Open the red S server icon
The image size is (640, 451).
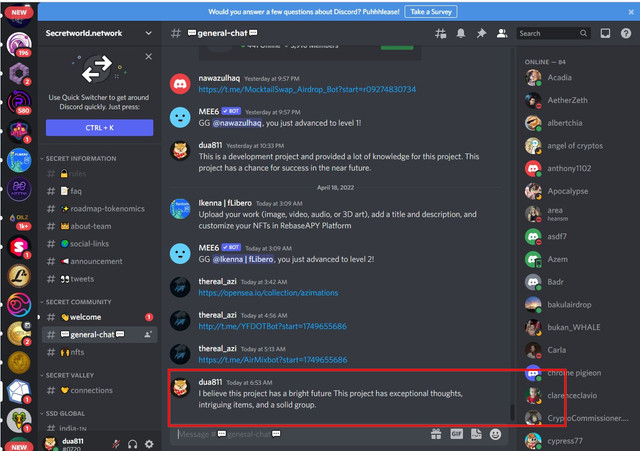(19, 247)
